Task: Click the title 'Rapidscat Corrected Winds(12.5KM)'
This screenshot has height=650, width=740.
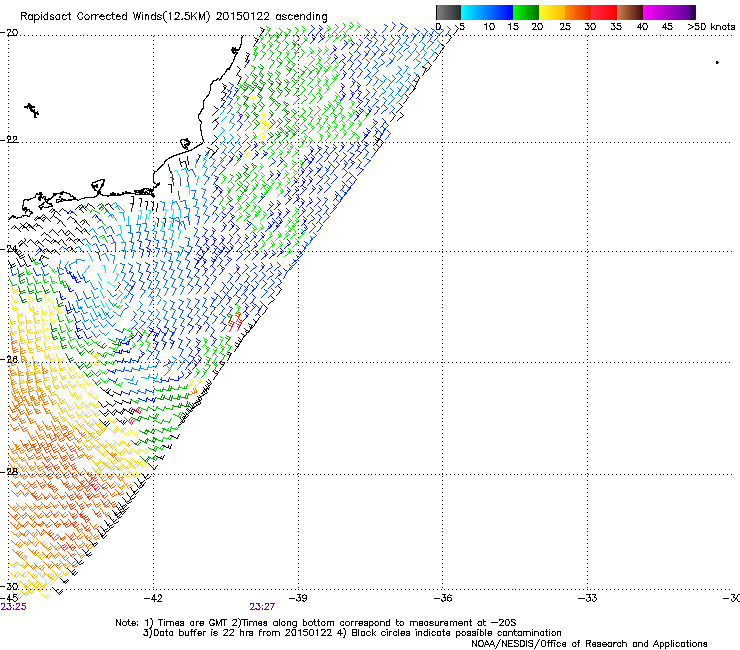Action: 115,17
